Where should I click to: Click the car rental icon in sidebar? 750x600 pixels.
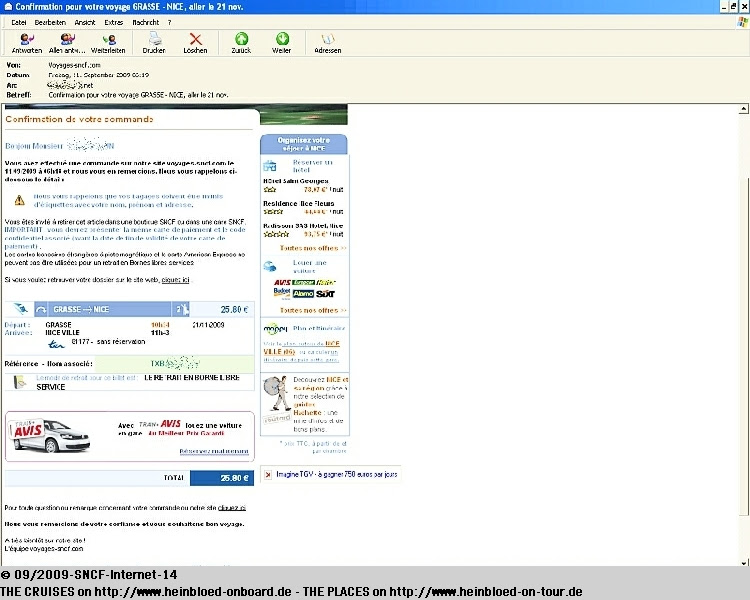[x=270, y=266]
